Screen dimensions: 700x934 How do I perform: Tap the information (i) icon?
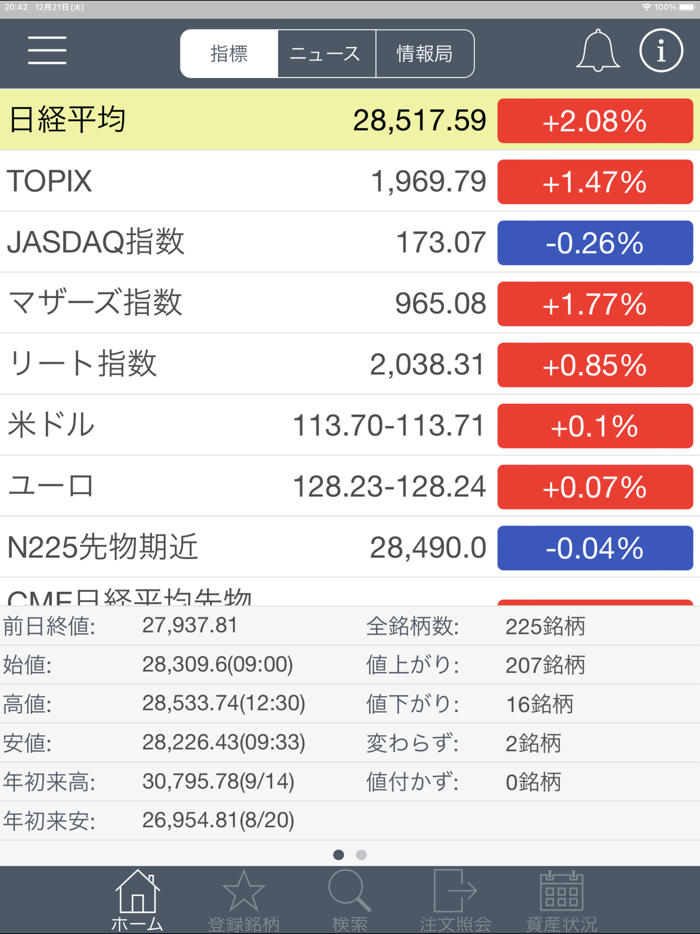coord(661,51)
